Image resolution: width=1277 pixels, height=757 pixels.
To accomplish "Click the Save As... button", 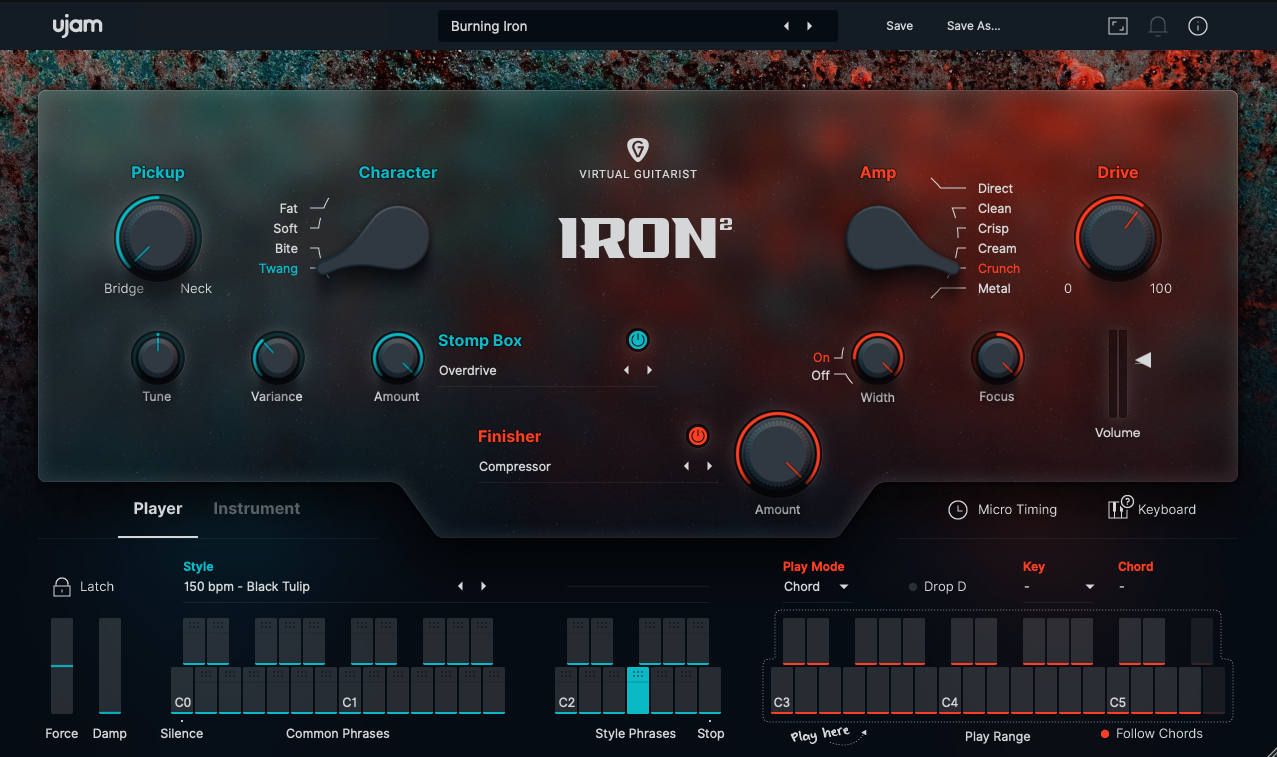I will tap(973, 26).
